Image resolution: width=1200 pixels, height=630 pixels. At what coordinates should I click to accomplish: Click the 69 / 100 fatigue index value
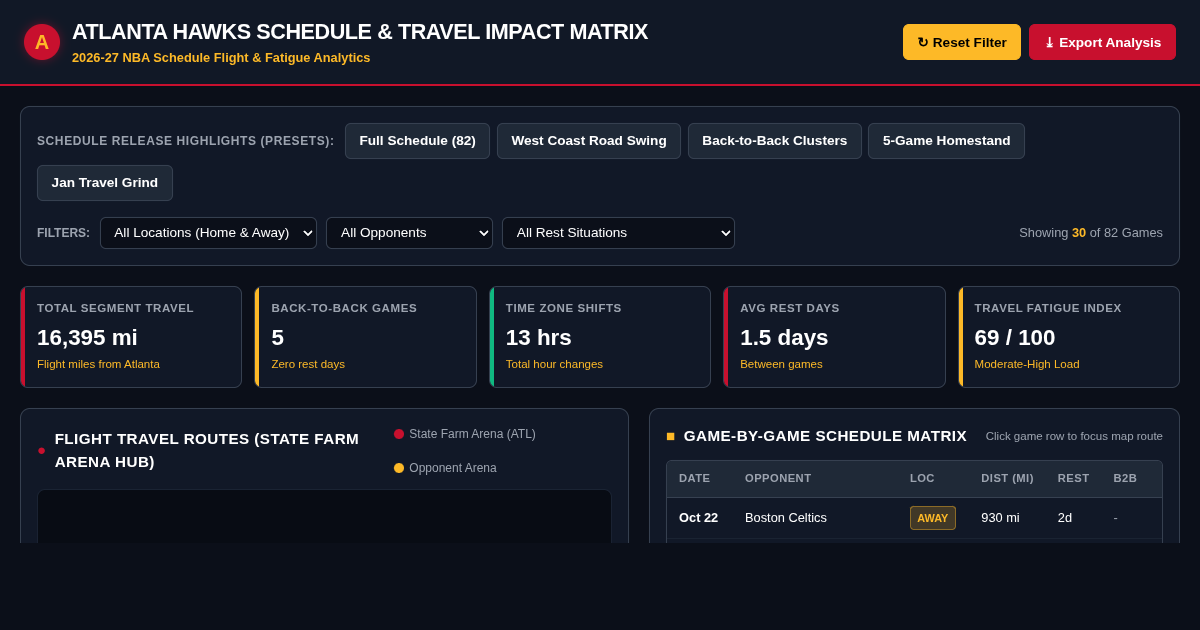tap(1015, 338)
